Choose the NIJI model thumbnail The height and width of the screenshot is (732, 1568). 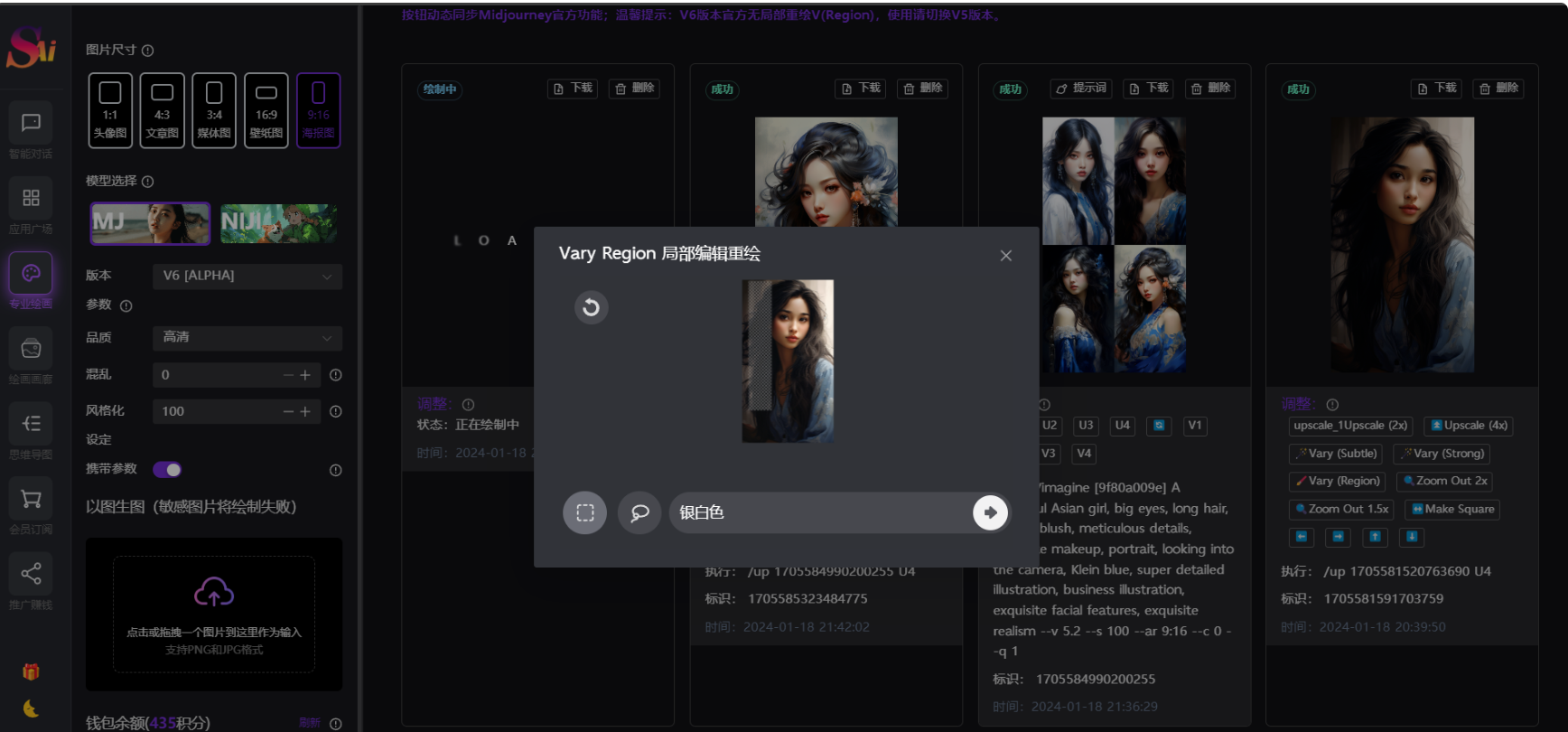point(279,223)
